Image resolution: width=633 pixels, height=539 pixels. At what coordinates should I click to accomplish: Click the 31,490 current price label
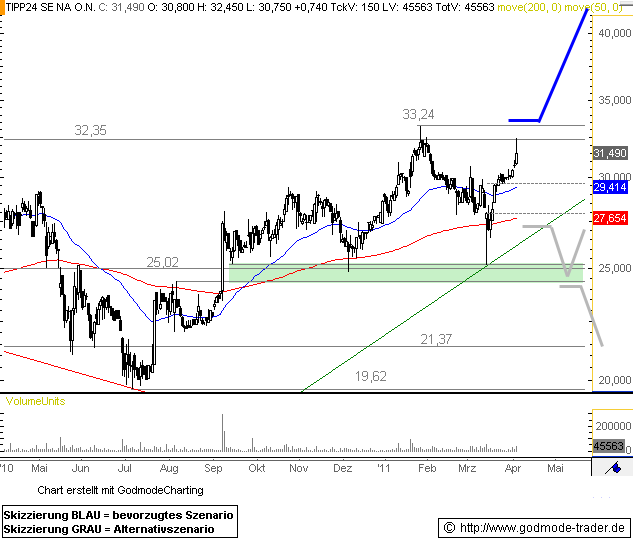pos(610,153)
